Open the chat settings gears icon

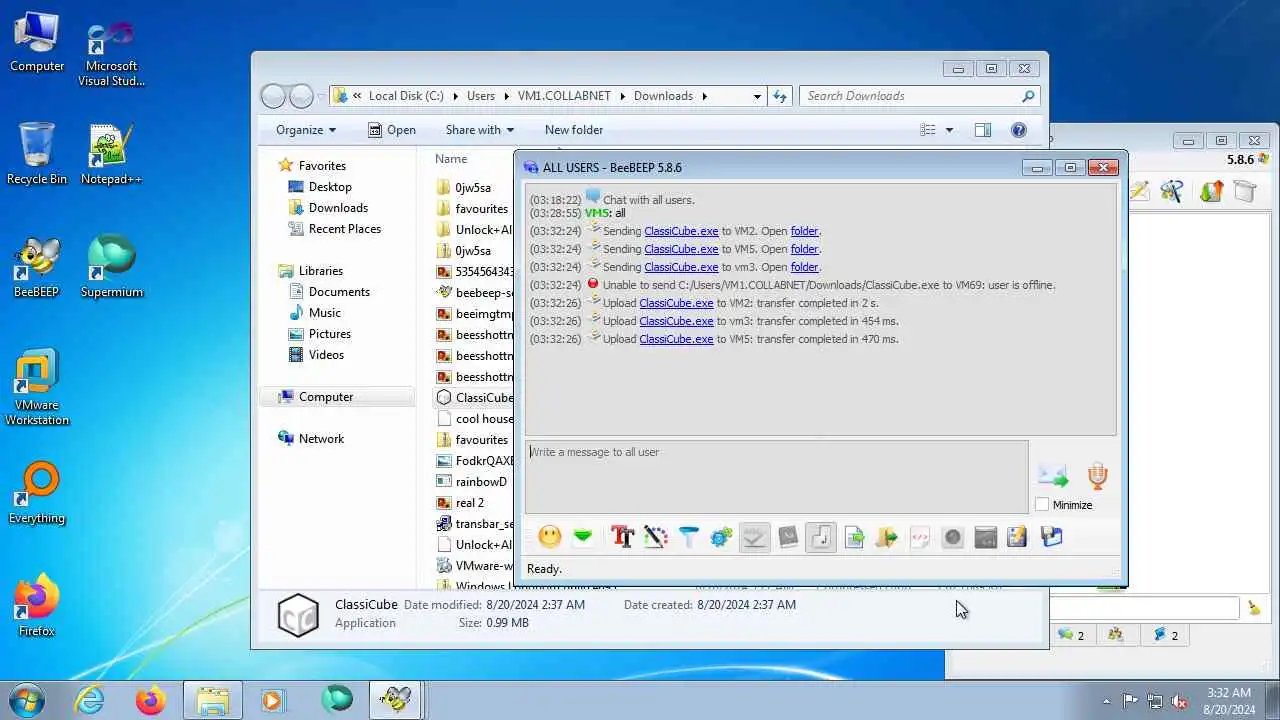[x=721, y=537]
